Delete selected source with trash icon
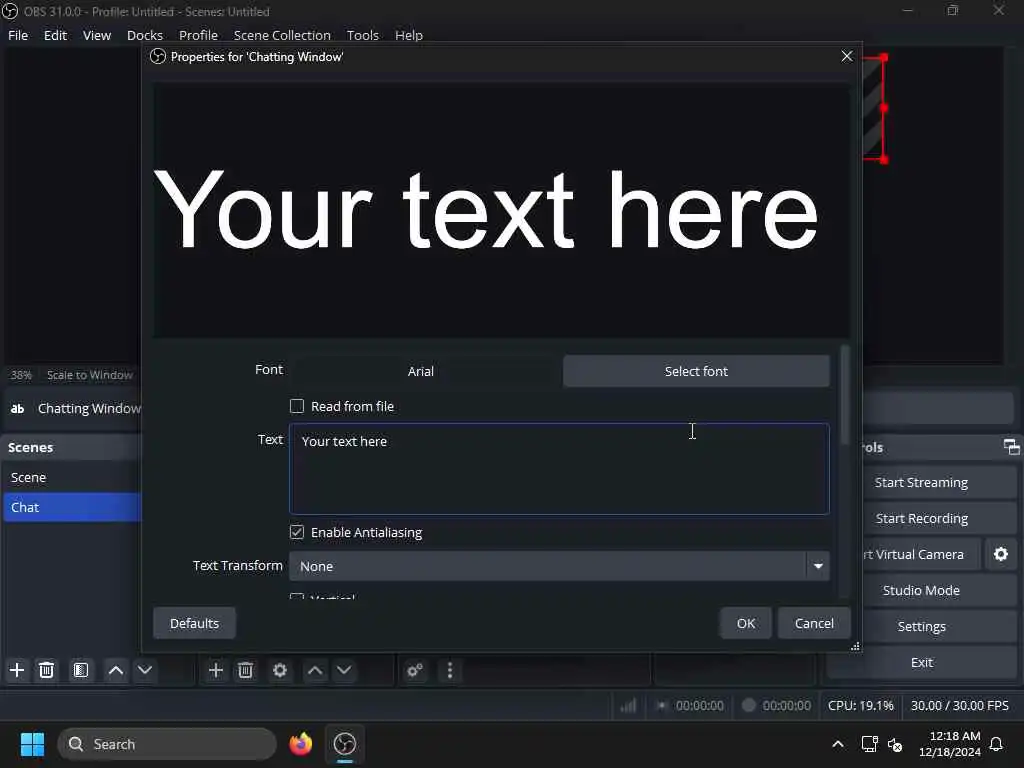The image size is (1024, 768). (246, 670)
